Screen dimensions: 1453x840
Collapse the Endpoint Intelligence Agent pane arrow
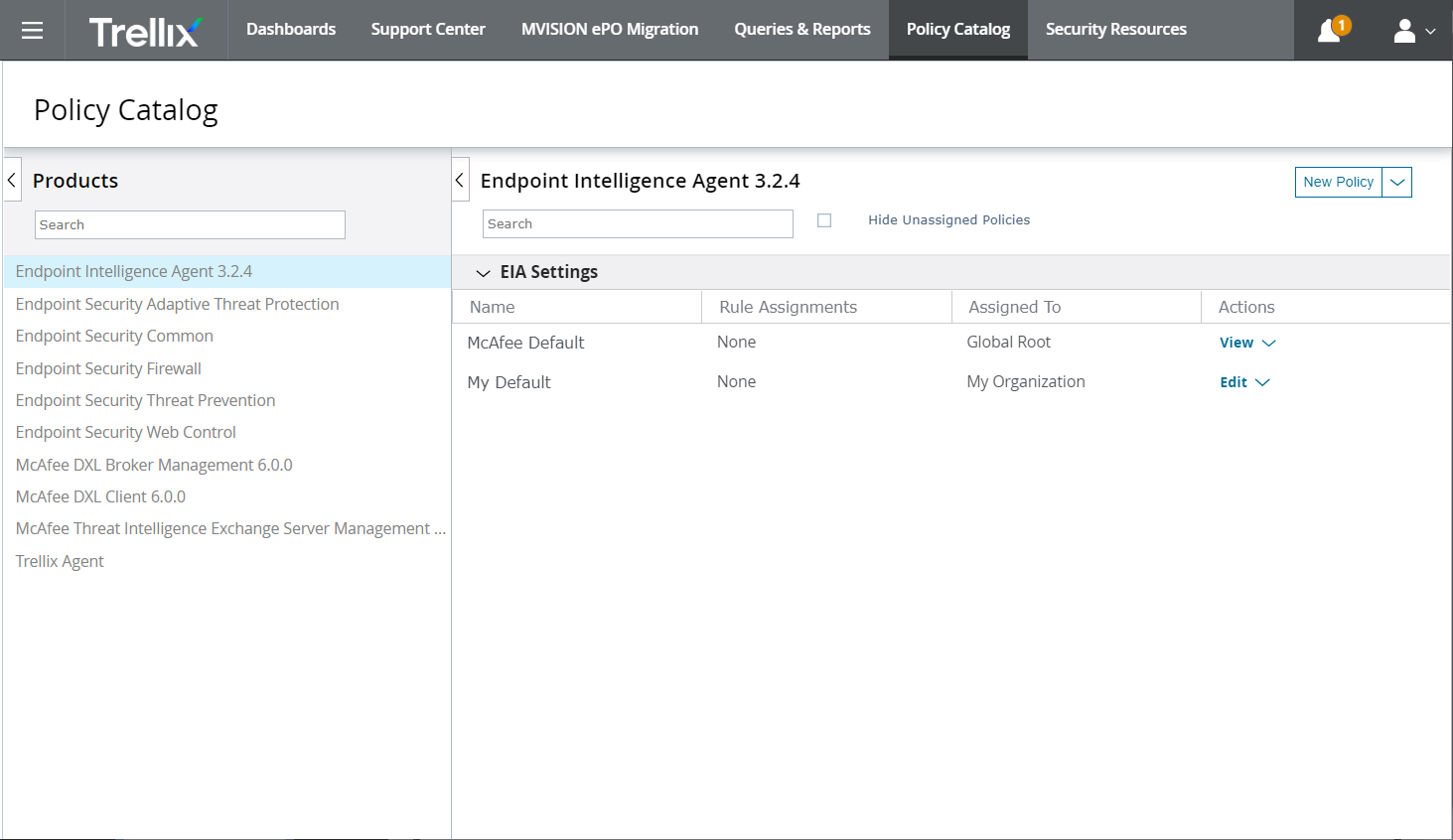click(x=460, y=180)
